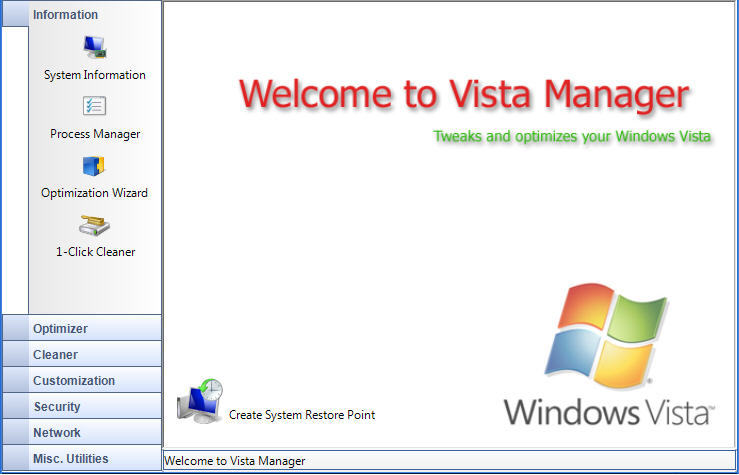
Task: Click the Create System Restore Point link
Action: pyautogui.click(x=302, y=415)
